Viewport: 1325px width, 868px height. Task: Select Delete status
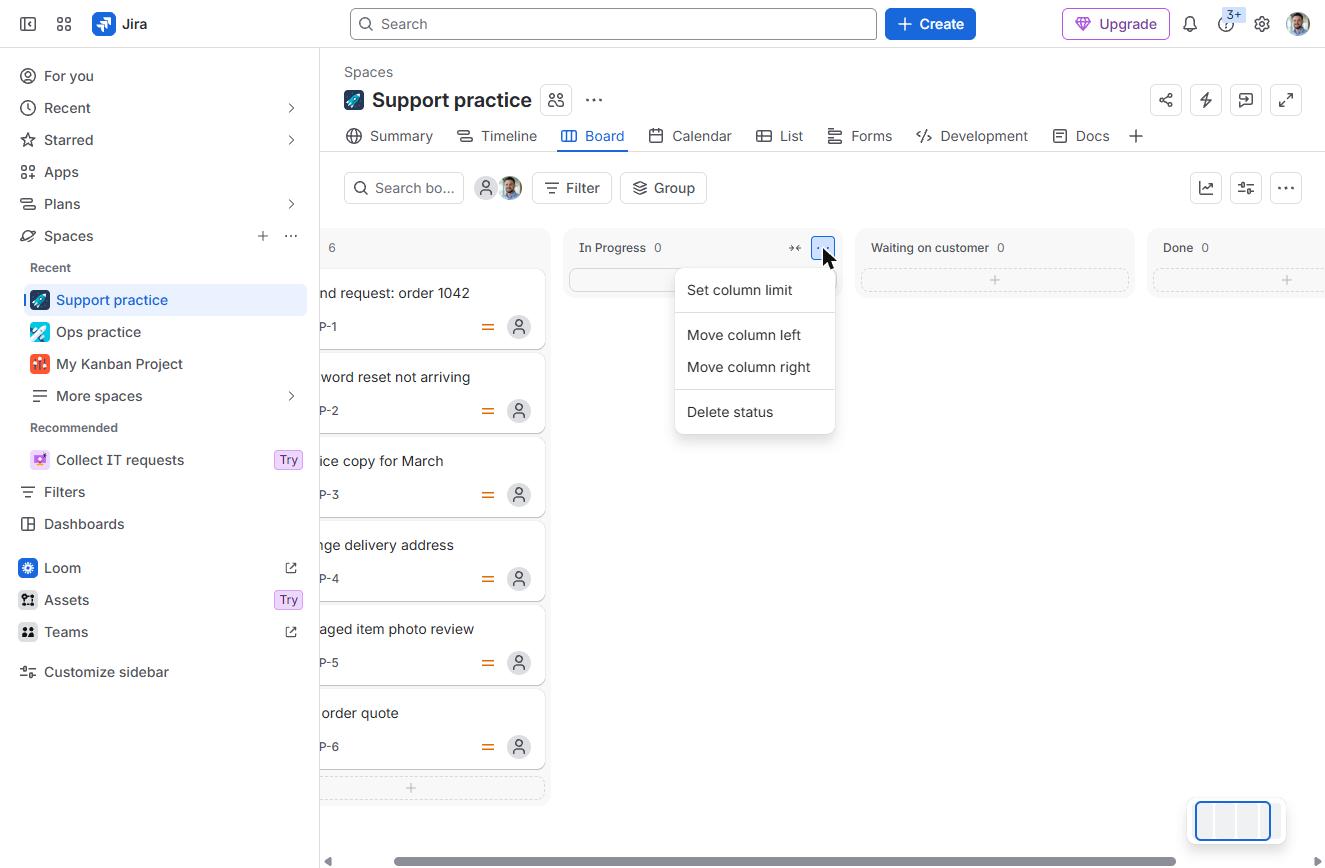click(x=755, y=412)
